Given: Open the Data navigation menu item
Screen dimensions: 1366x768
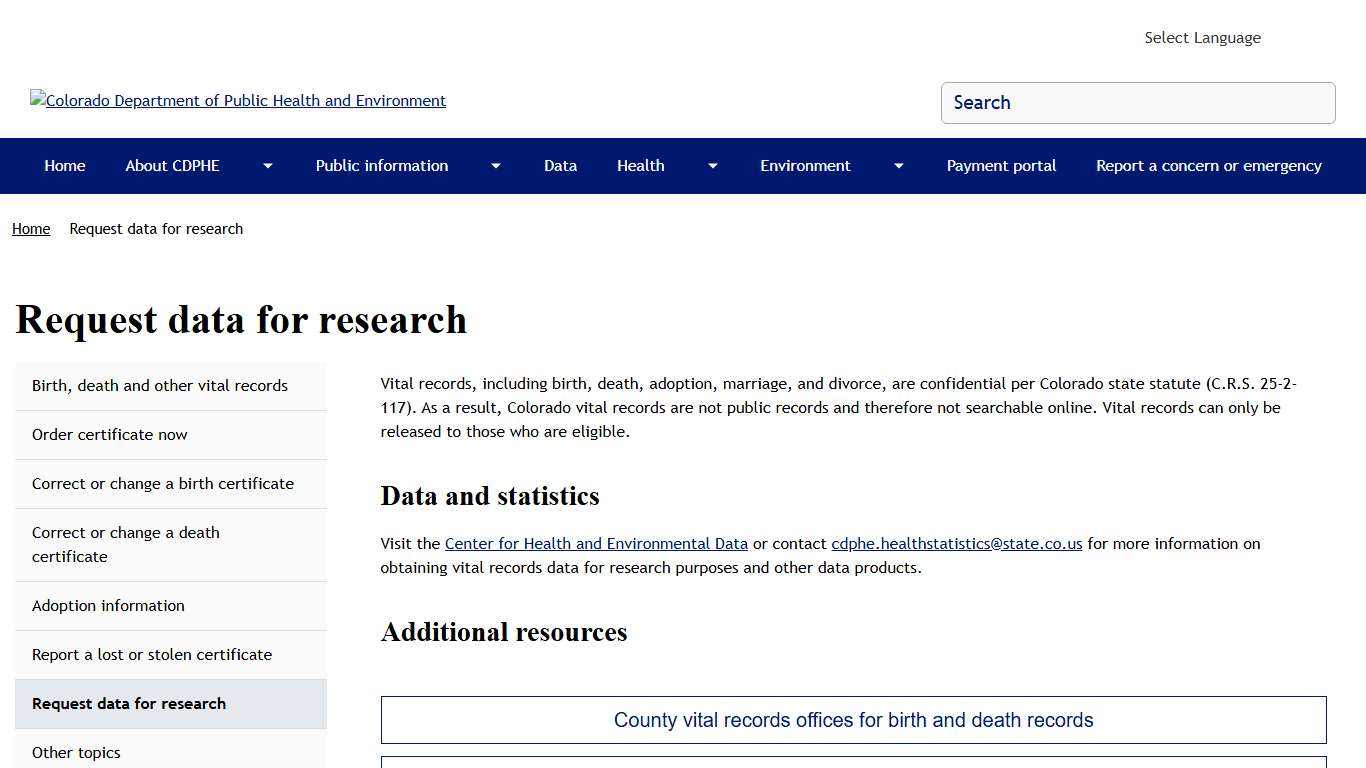Looking at the screenshot, I should tap(560, 166).
